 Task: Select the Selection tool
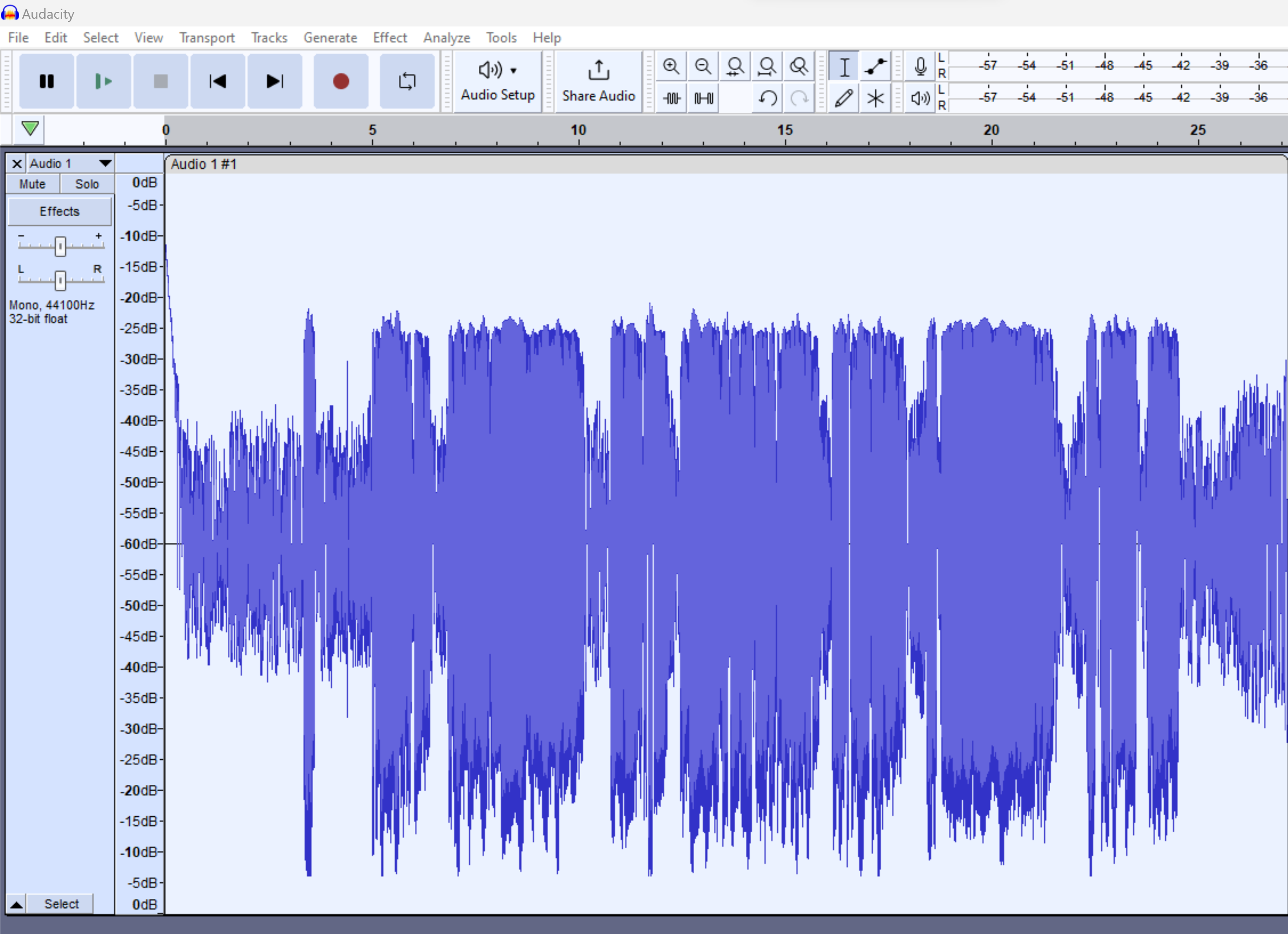pyautogui.click(x=844, y=67)
